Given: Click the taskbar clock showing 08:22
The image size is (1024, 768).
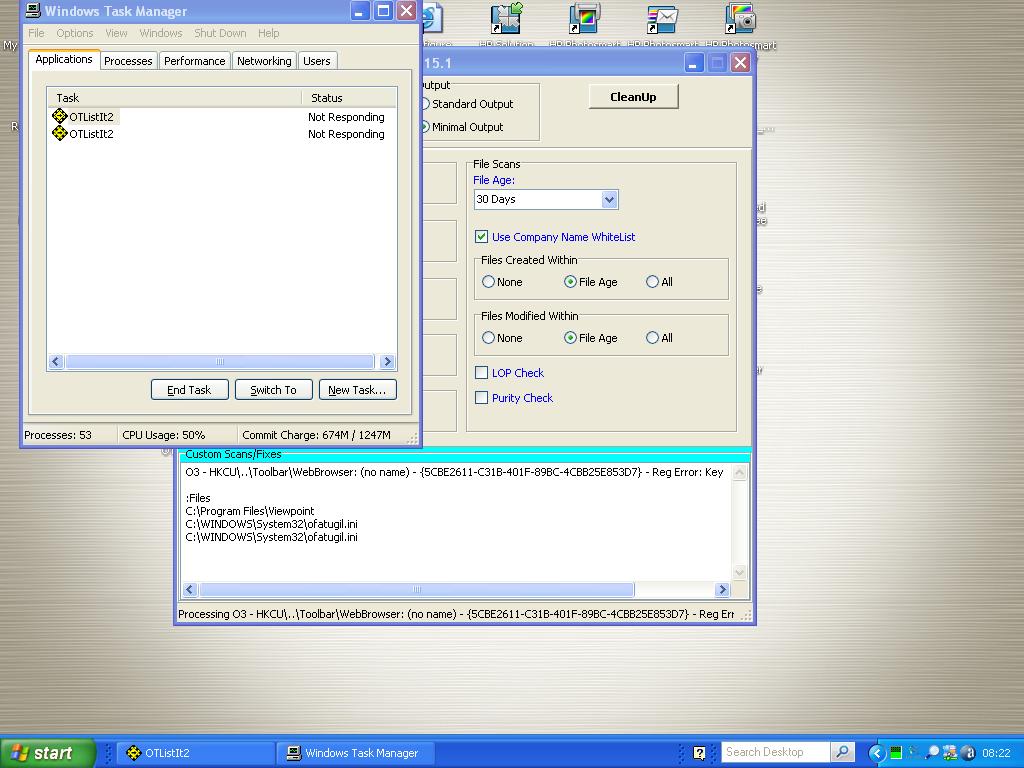Looking at the screenshot, I should point(996,753).
